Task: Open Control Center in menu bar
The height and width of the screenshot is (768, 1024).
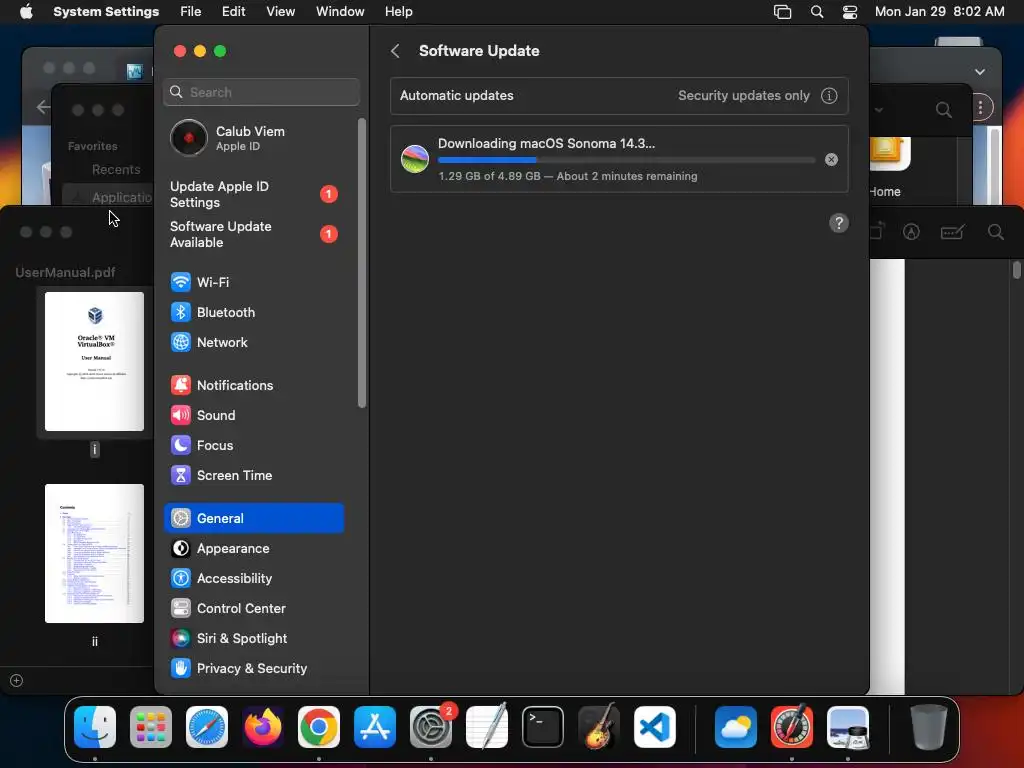Action: (850, 12)
